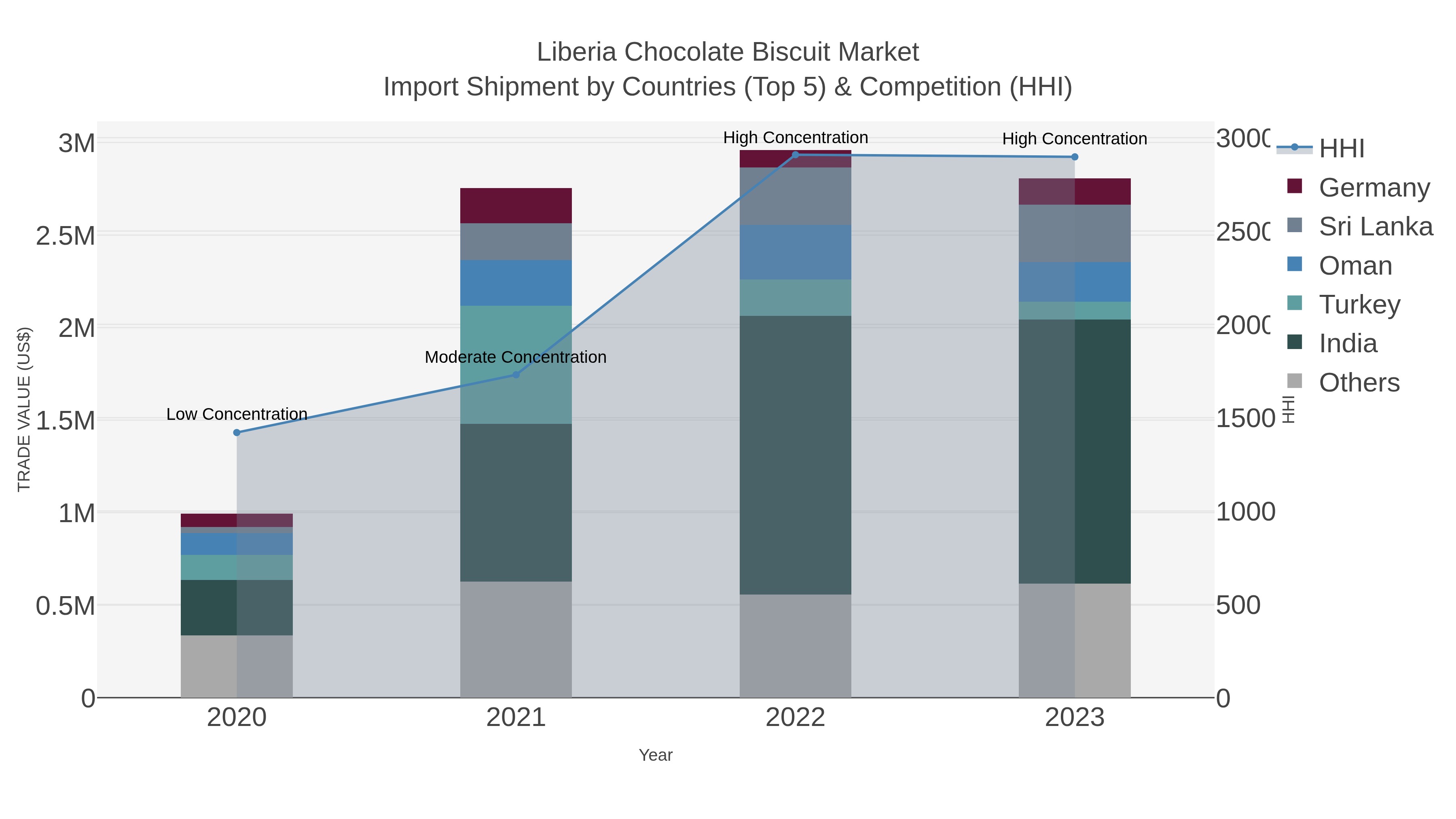Click the Others gray legend swatch
This screenshot has height=819, width=1456.
pos(1294,381)
